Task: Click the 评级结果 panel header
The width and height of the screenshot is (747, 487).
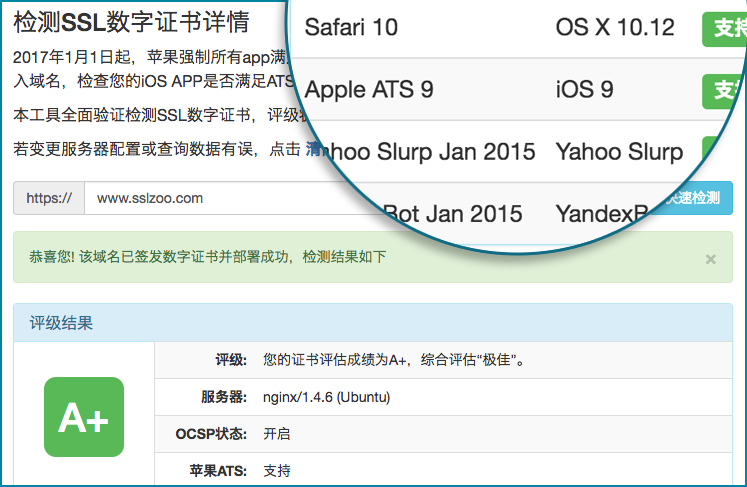Action: [62, 323]
